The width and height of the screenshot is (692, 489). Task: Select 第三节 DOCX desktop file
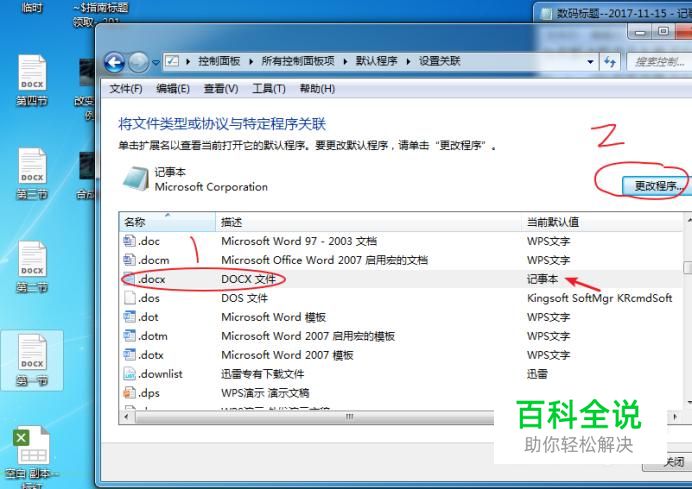pyautogui.click(x=32, y=174)
